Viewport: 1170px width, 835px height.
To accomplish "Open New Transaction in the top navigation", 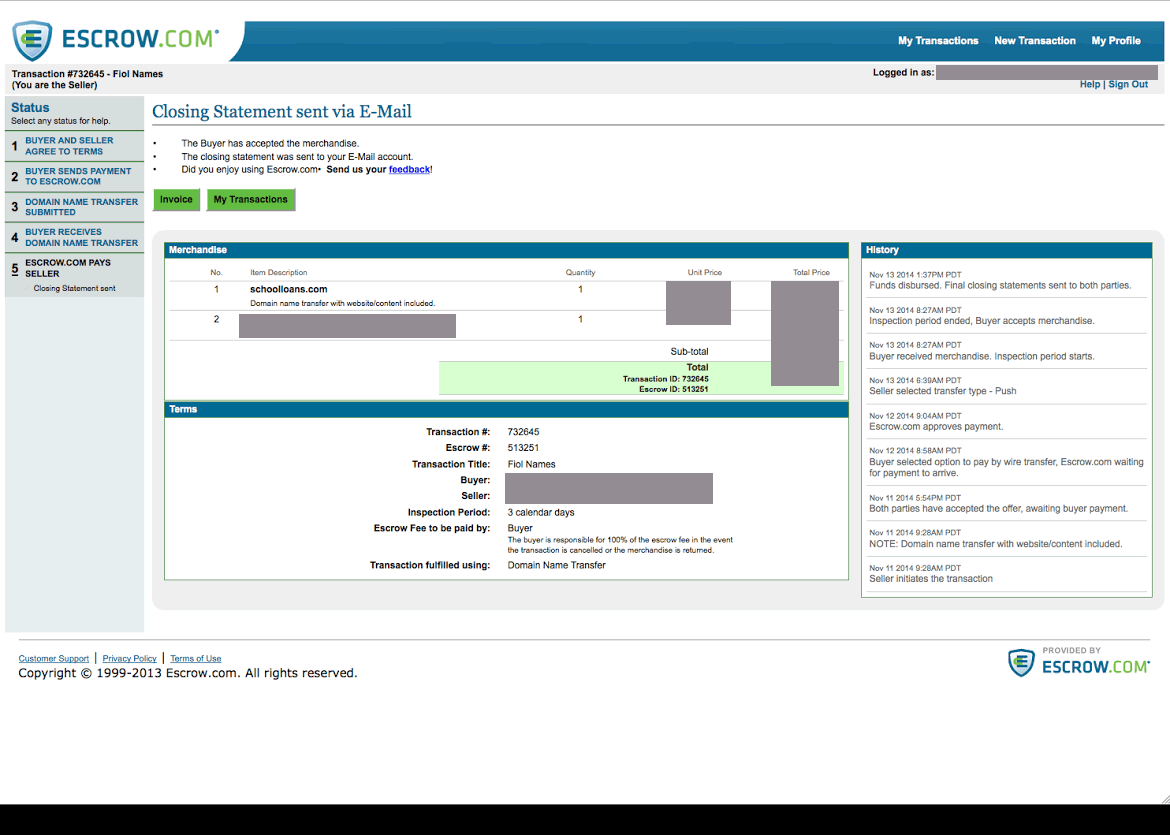I will [x=1035, y=41].
